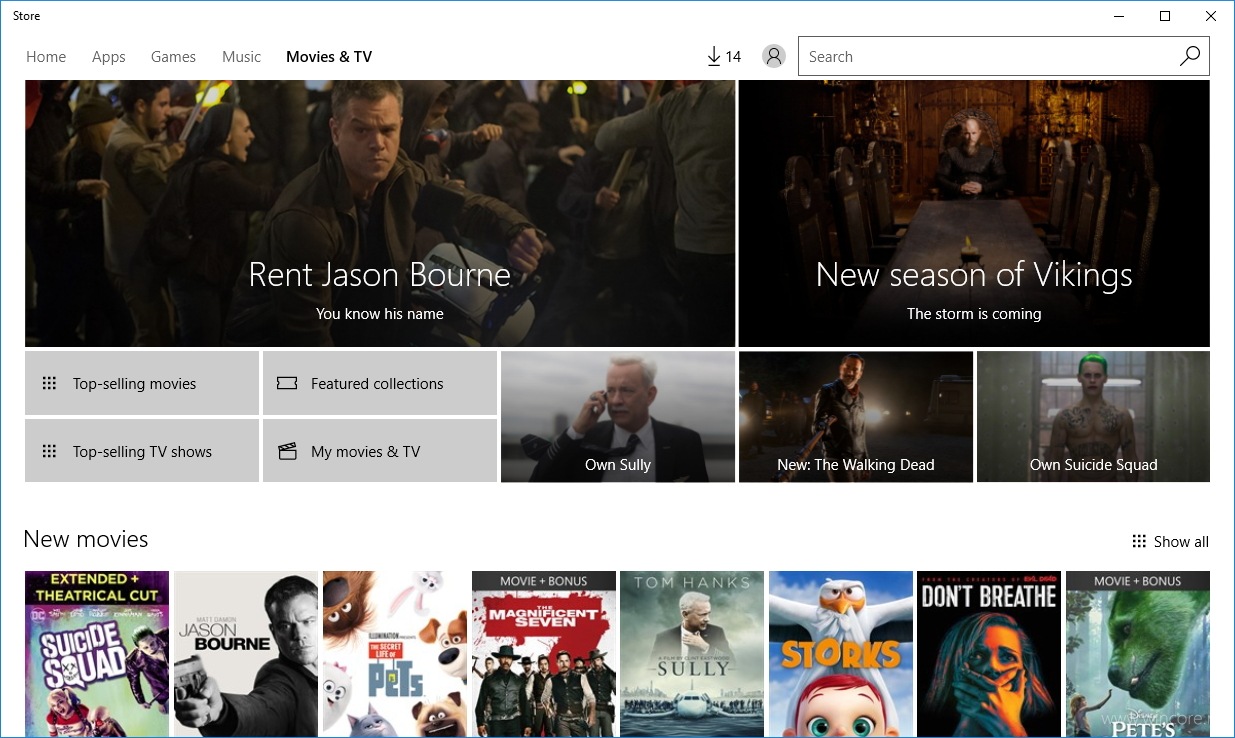Click the grid icon beside Top-selling movies
This screenshot has height=738, width=1235.
[49, 383]
